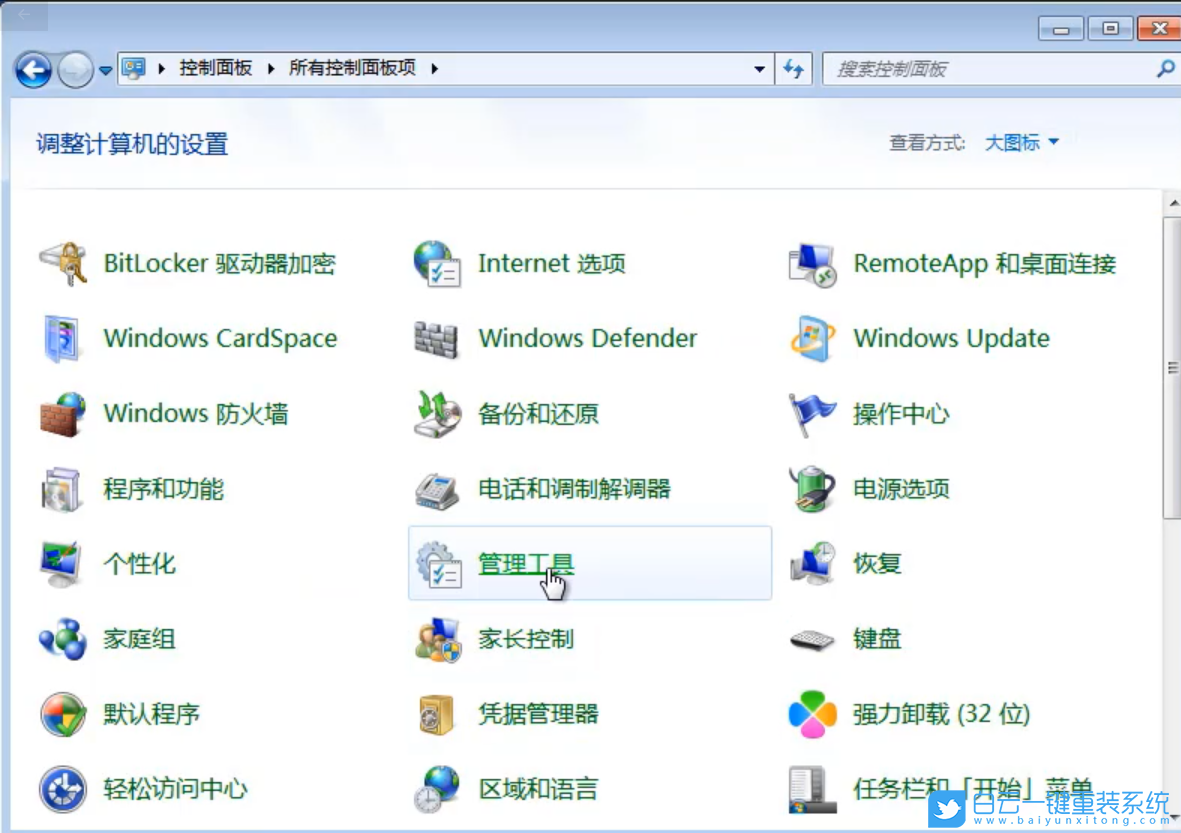Launch Windows Update

click(x=950, y=338)
